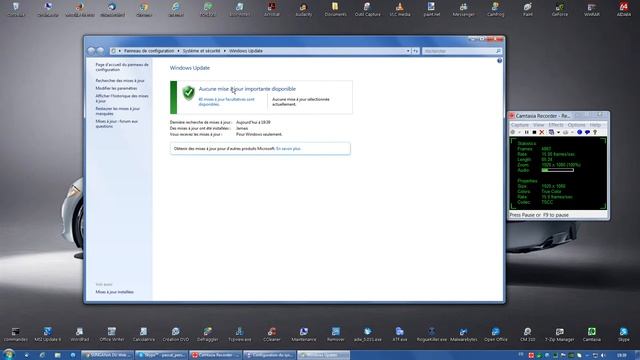Click the taskbar clock
The height and width of the screenshot is (360, 640).
tap(622, 356)
